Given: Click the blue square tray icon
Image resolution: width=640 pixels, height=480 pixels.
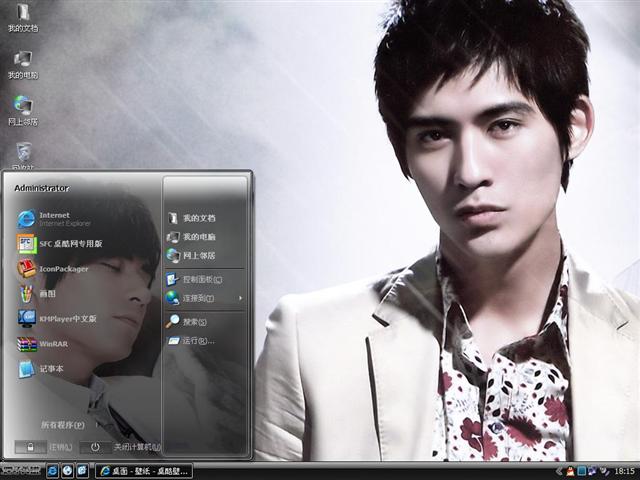Looking at the screenshot, I should pyautogui.click(x=582, y=471).
